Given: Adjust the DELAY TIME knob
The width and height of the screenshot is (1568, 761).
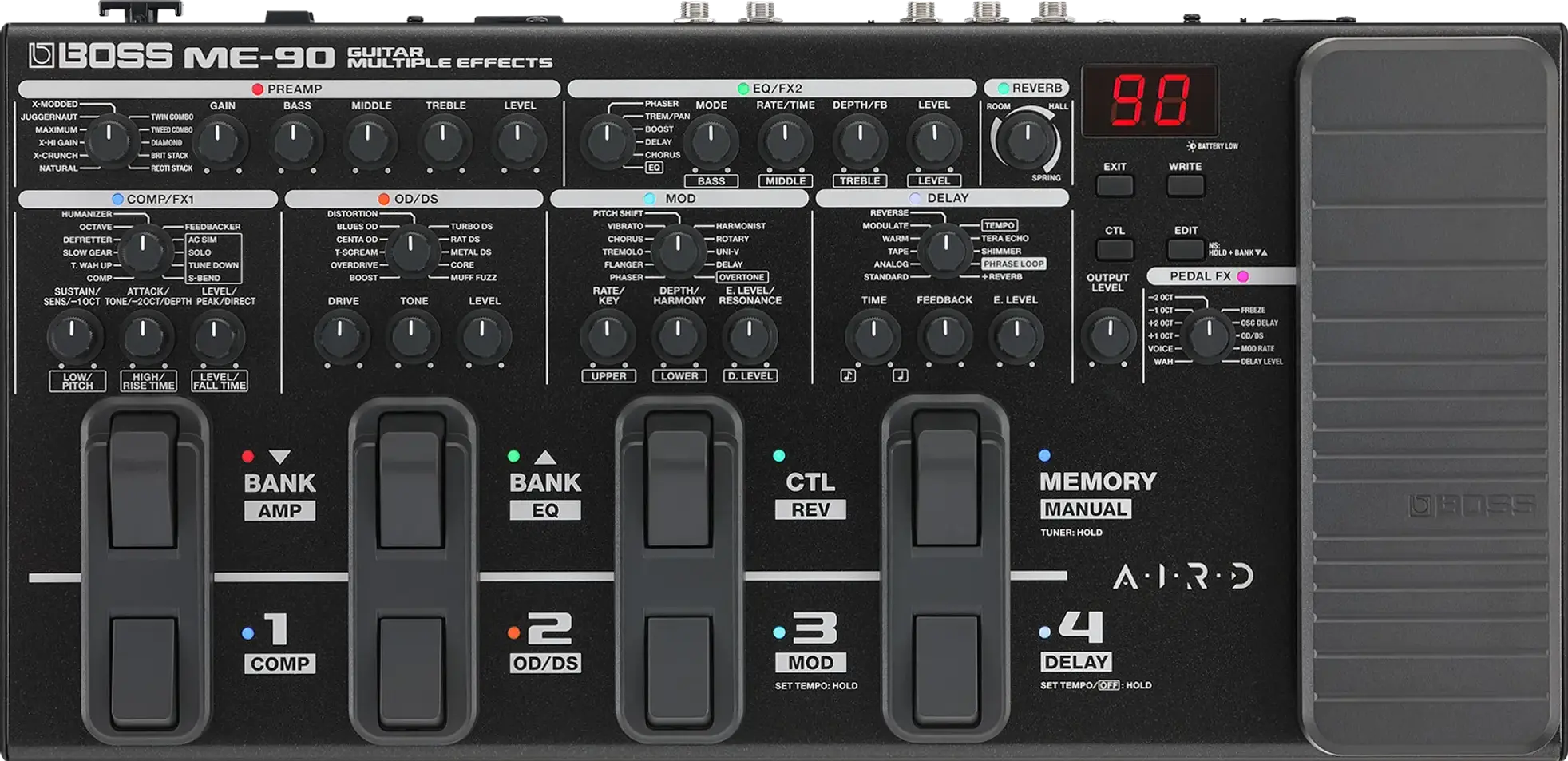Looking at the screenshot, I should point(873,335).
